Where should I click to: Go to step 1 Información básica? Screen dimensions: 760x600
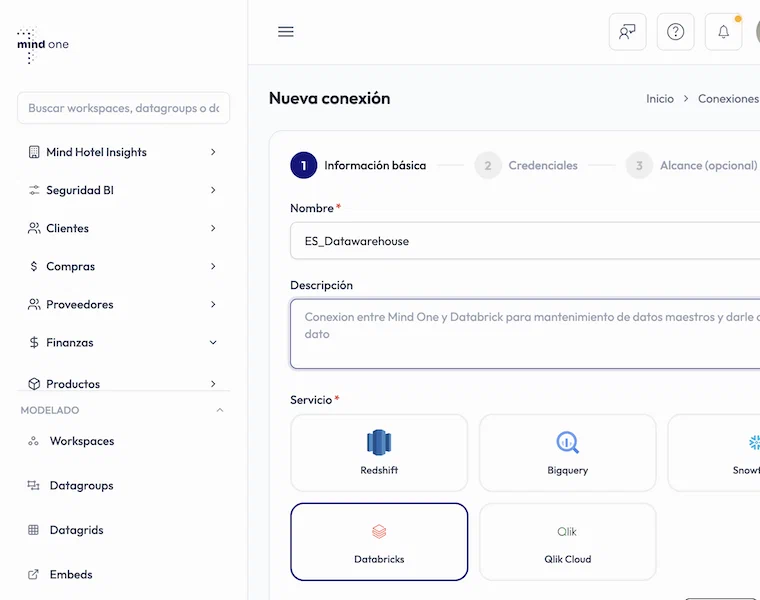[x=358, y=165]
